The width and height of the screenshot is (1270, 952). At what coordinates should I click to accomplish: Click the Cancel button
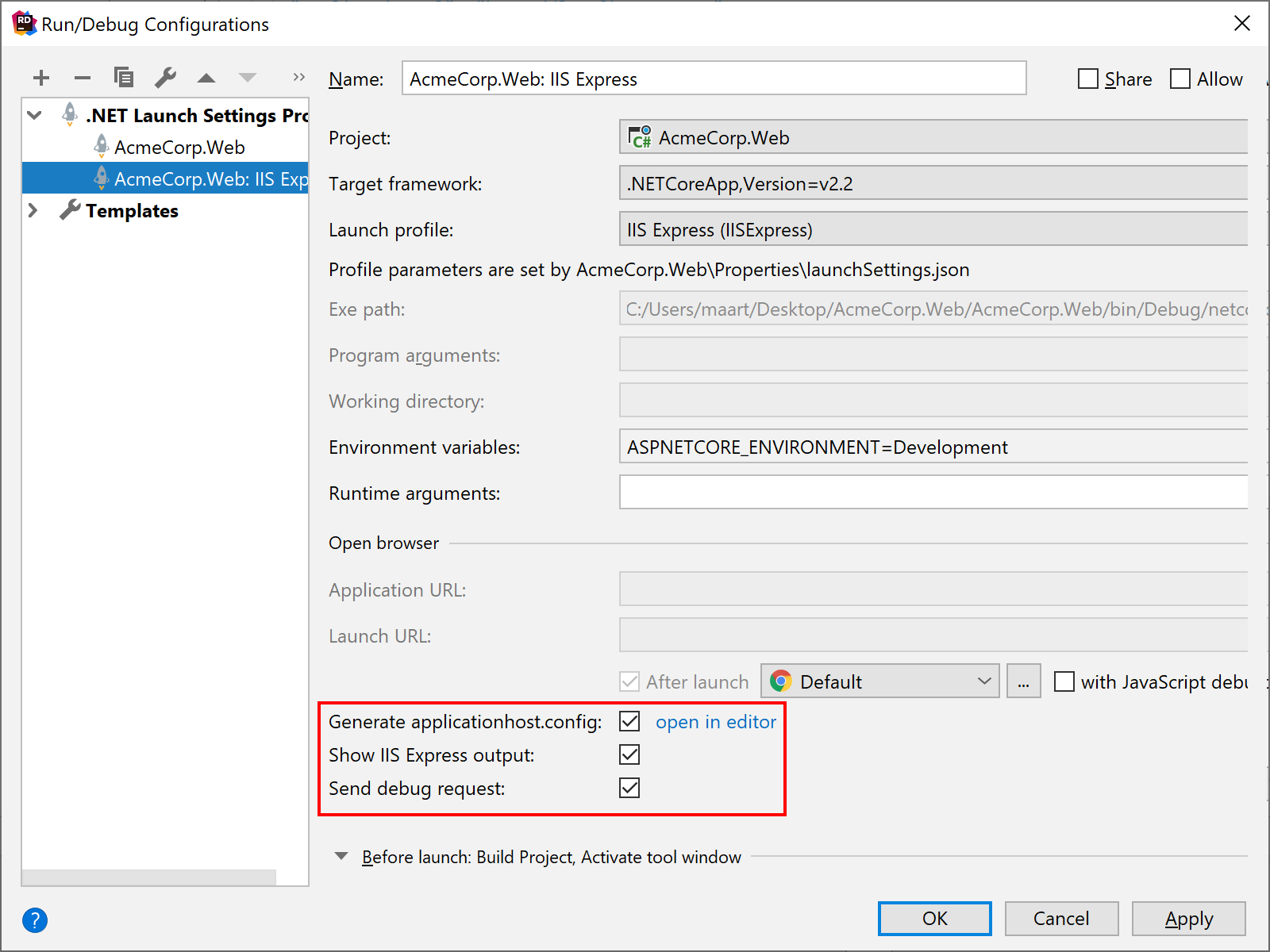click(1061, 919)
